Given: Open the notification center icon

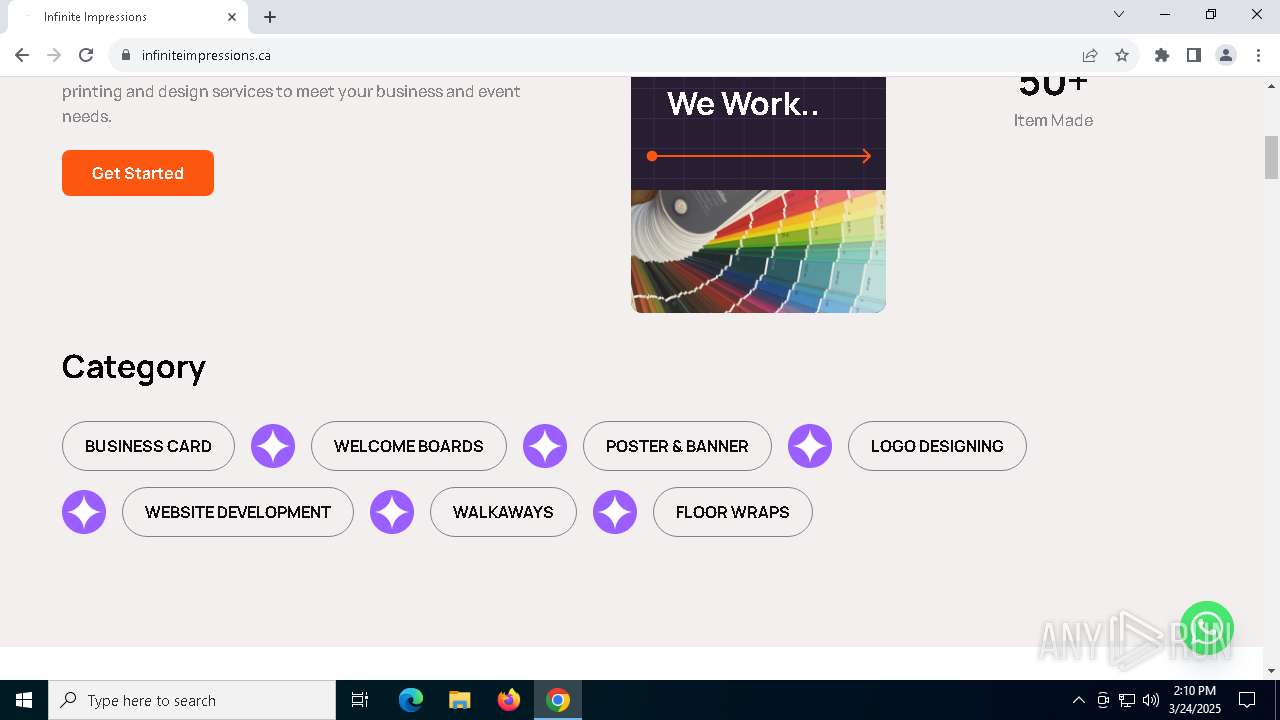Looking at the screenshot, I should point(1247,700).
